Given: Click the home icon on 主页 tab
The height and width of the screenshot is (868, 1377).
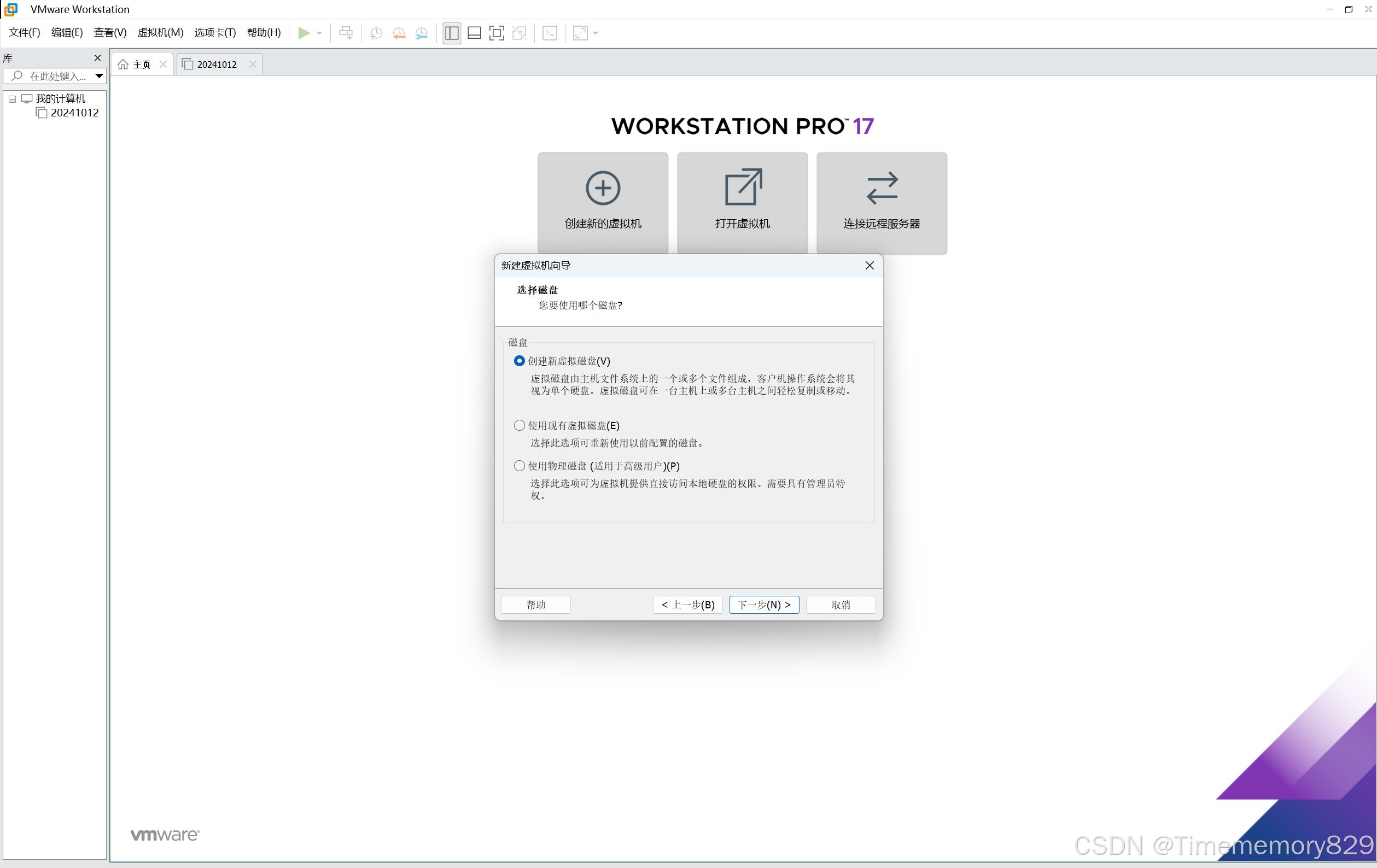Looking at the screenshot, I should pyautogui.click(x=123, y=64).
